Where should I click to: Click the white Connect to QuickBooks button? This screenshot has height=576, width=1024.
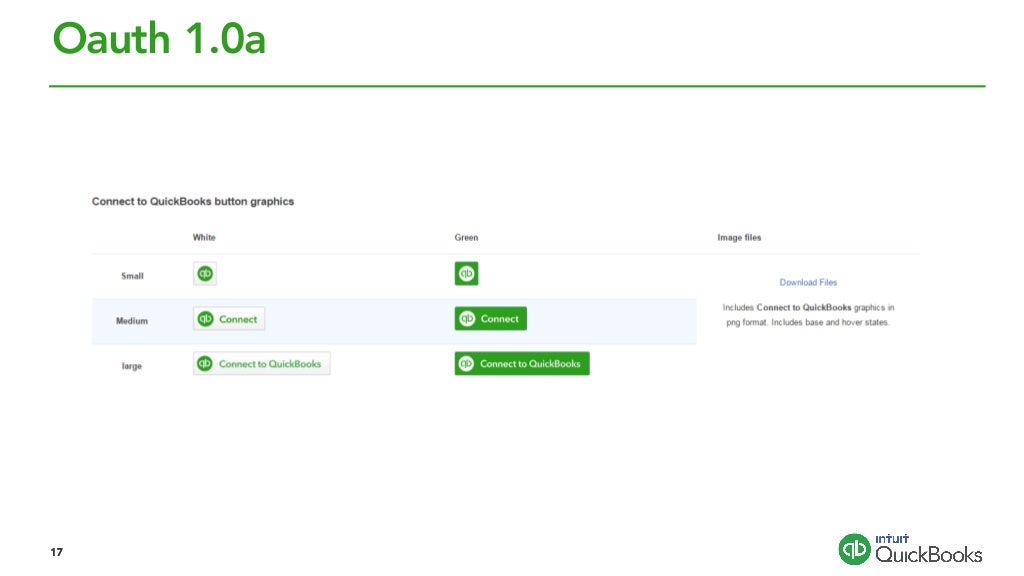coord(261,364)
